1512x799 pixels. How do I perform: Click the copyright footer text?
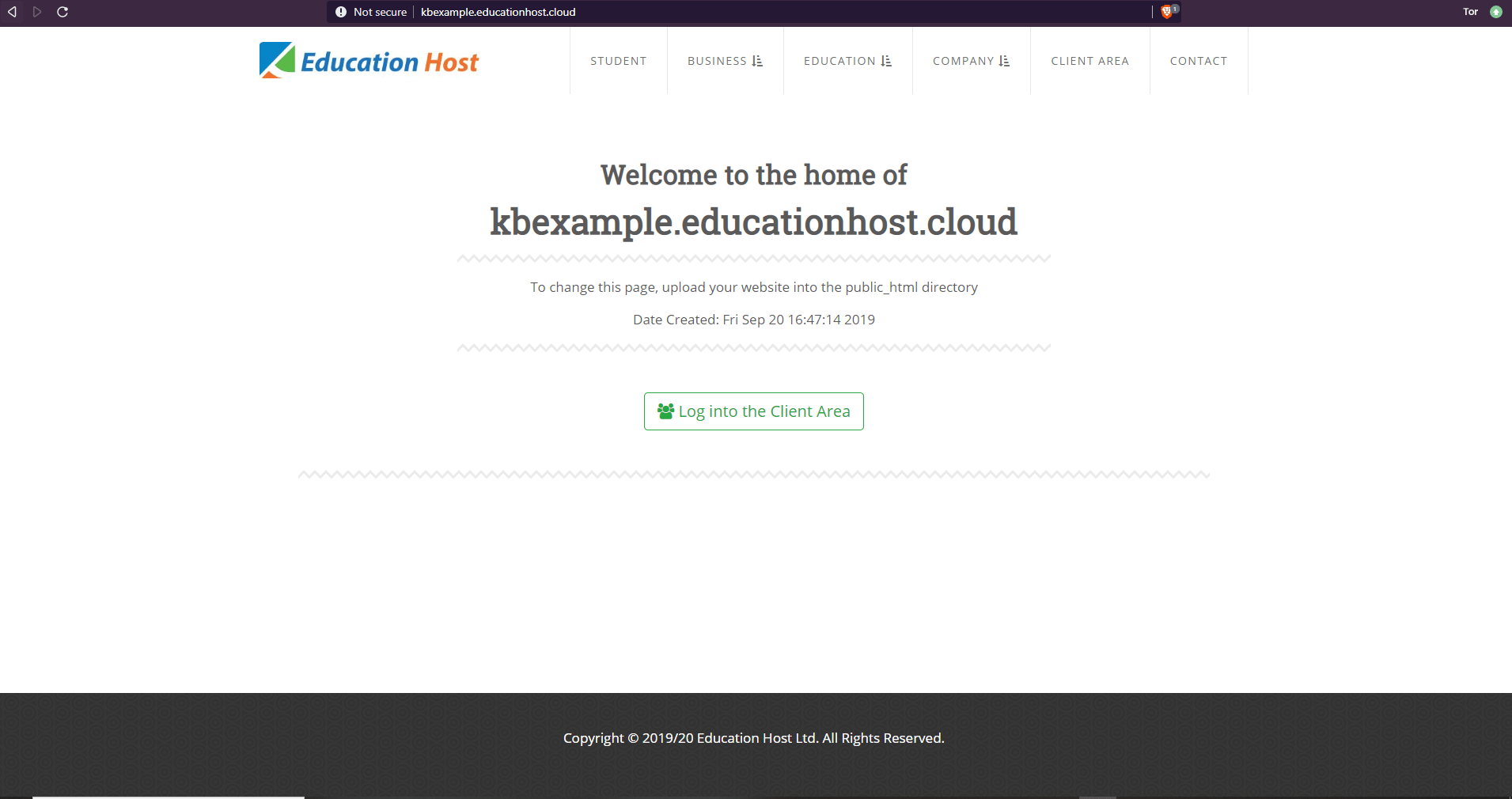click(754, 738)
